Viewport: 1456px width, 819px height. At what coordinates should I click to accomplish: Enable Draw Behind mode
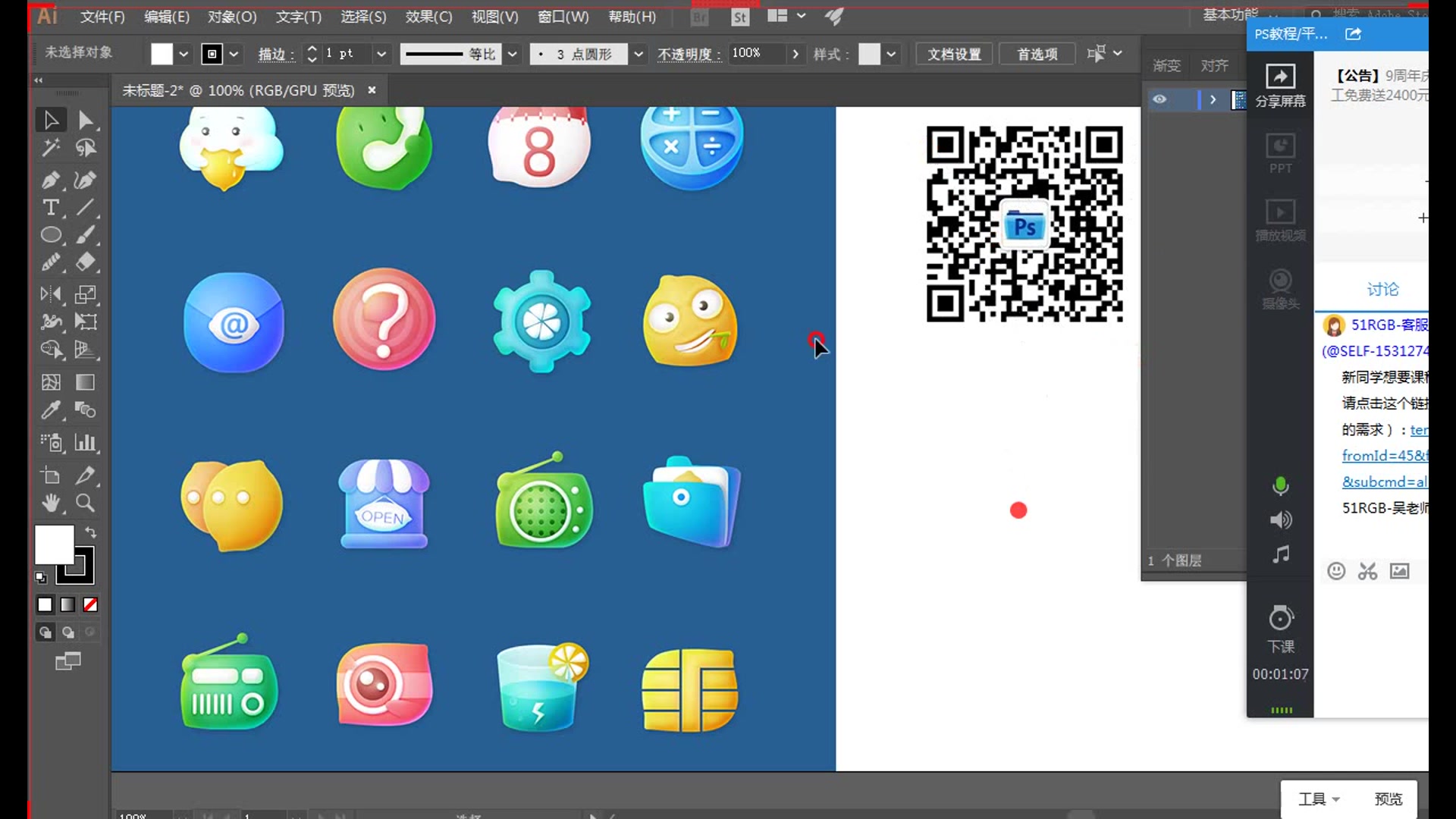point(68,632)
